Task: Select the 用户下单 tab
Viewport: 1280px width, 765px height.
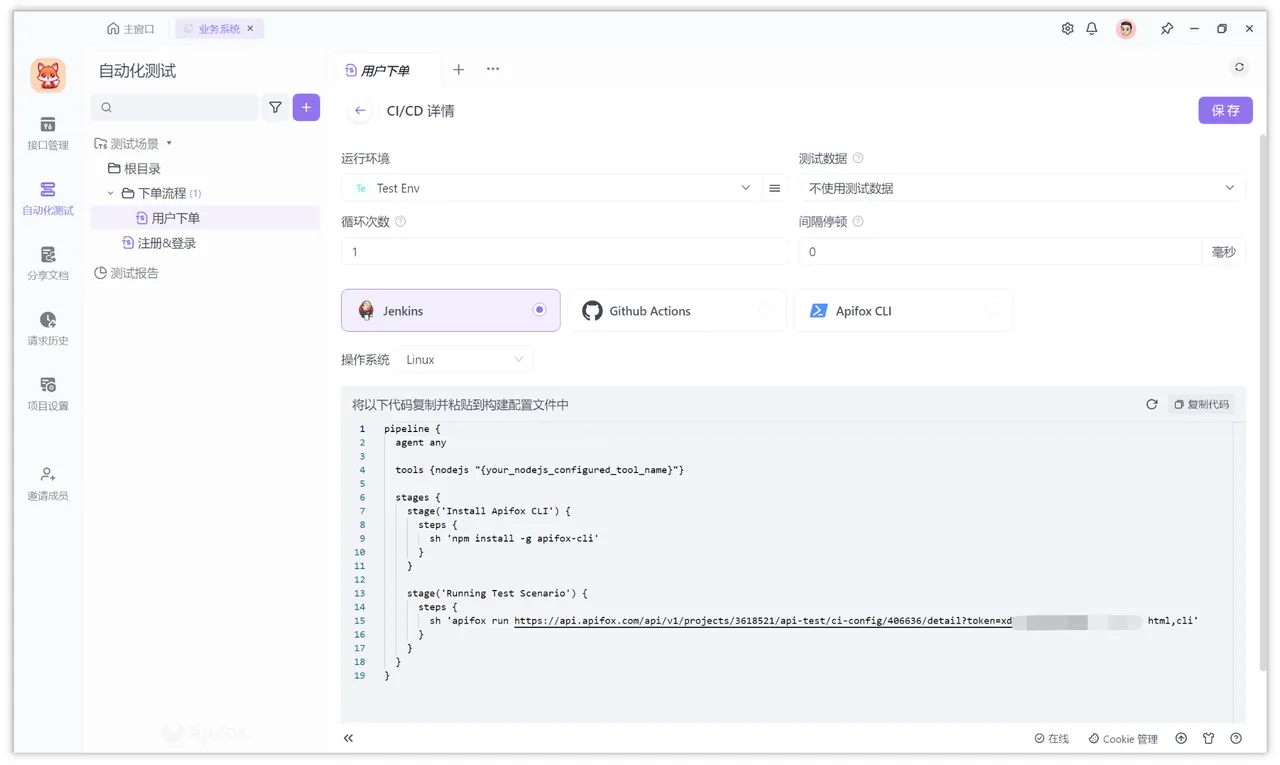Action: 385,70
